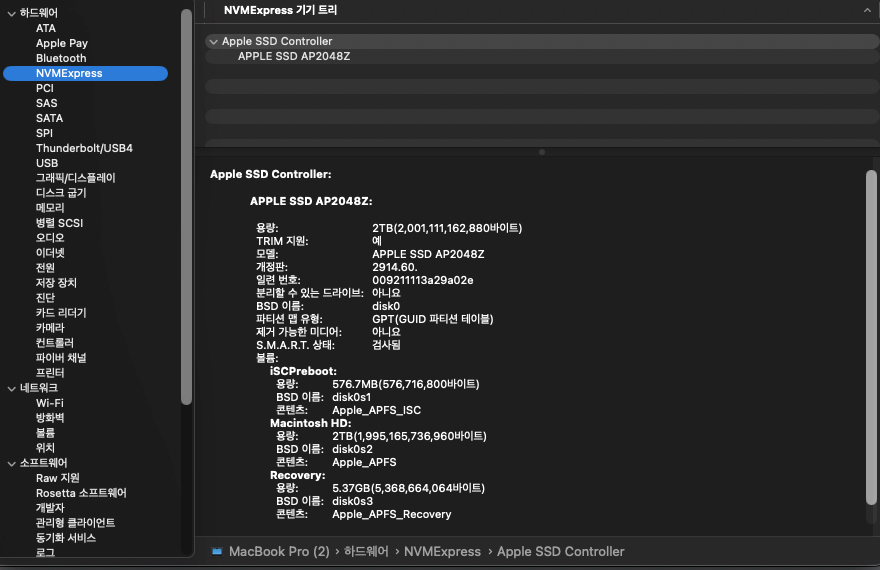Image resolution: width=880 pixels, height=570 pixels.
Task: Open 디스크 굽기 in the sidebar
Action: [x=61, y=193]
